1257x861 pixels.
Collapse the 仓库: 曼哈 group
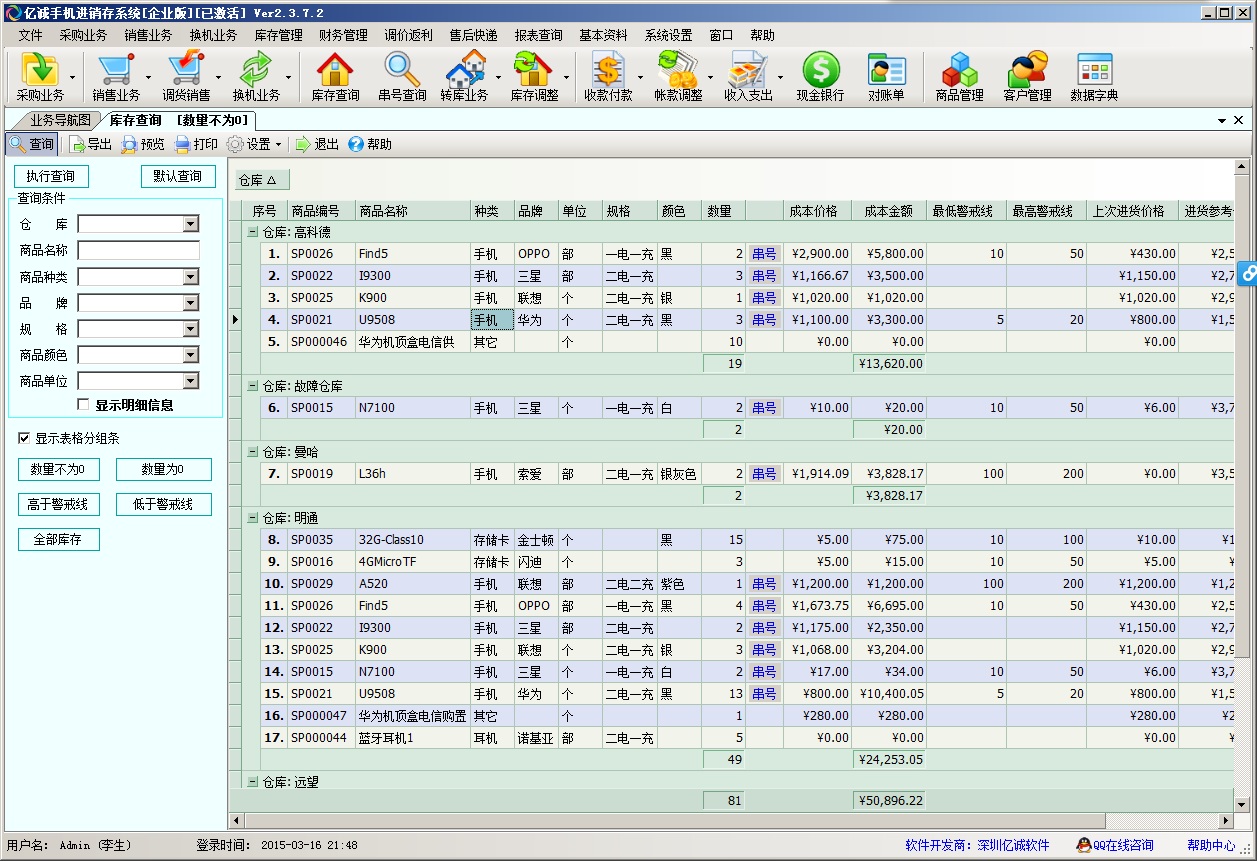pyautogui.click(x=253, y=452)
